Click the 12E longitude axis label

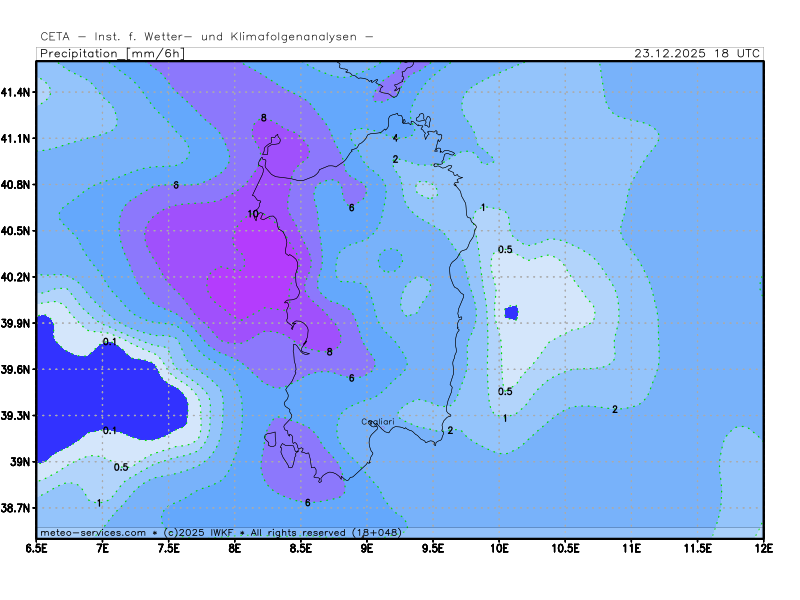point(763,548)
